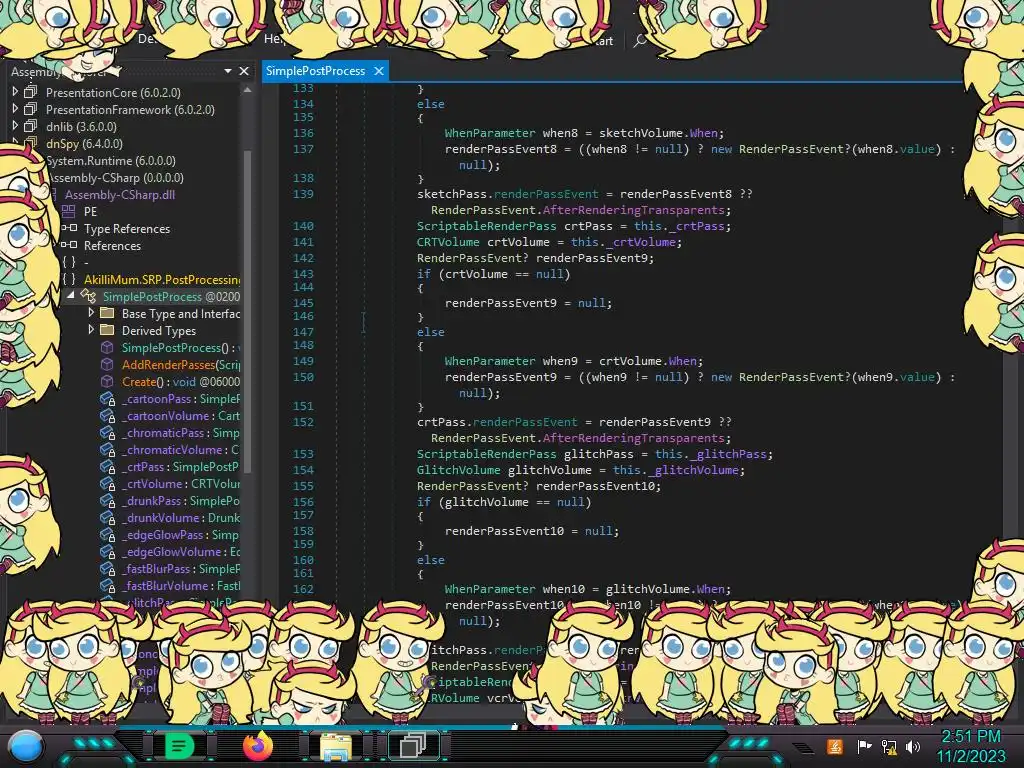
Task: Open File Explorer from the taskbar
Action: coord(336,747)
